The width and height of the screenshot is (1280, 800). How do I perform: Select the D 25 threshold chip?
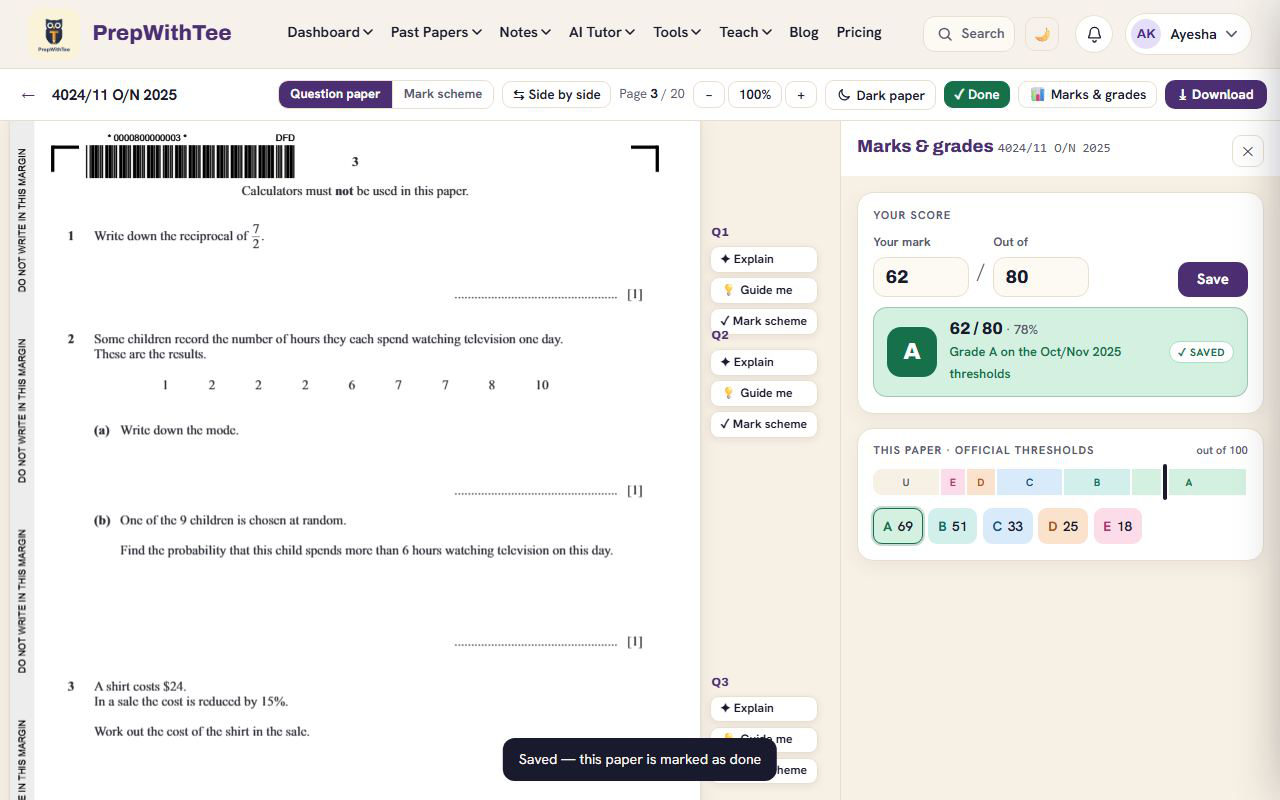1063,526
